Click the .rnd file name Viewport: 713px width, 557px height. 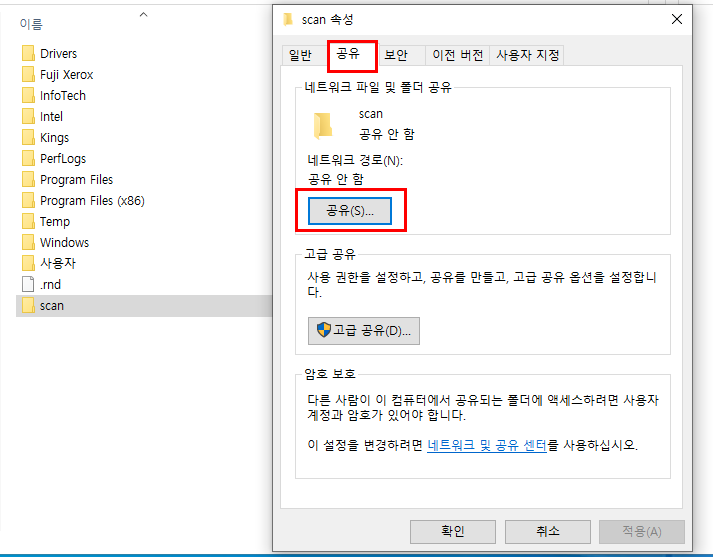pos(50,285)
